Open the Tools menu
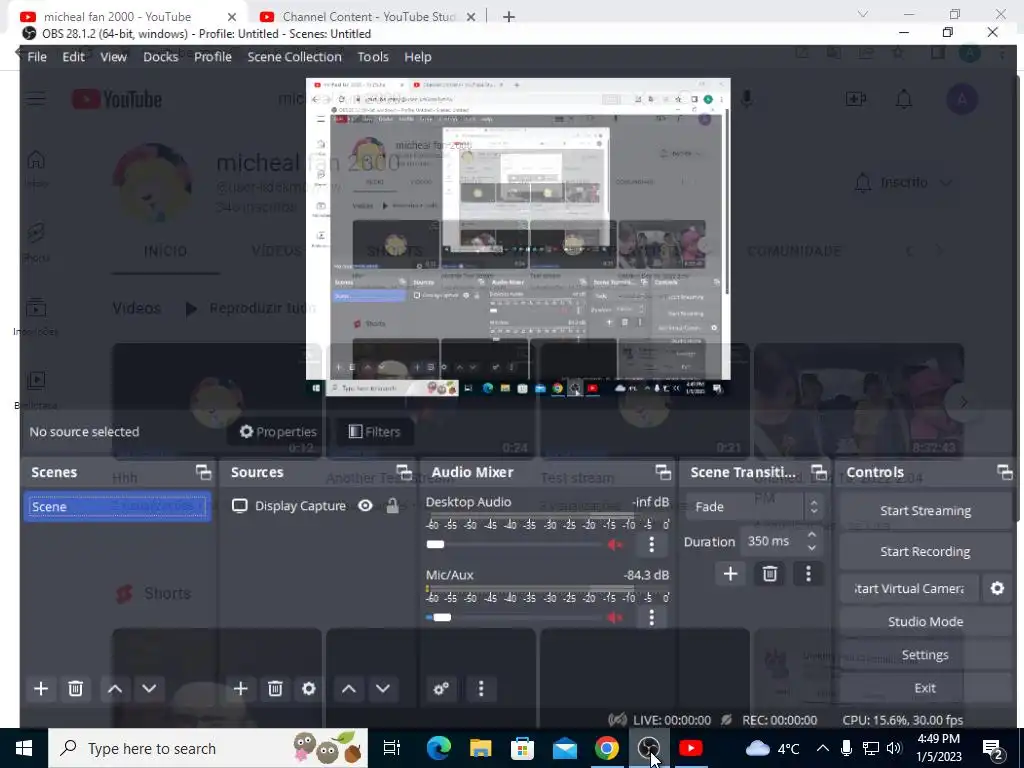Viewport: 1024px width, 768px height. (373, 57)
